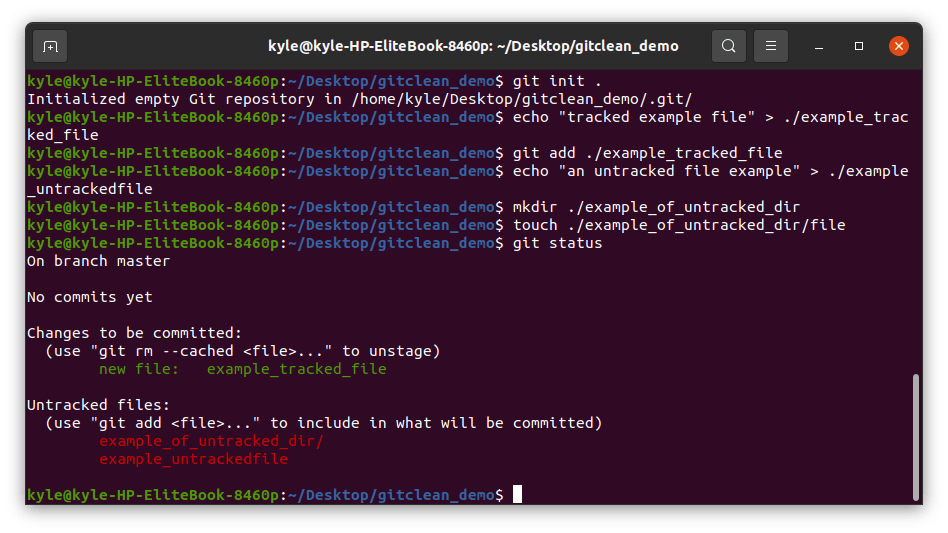
Task: Minimize the terminal window
Action: (819, 47)
